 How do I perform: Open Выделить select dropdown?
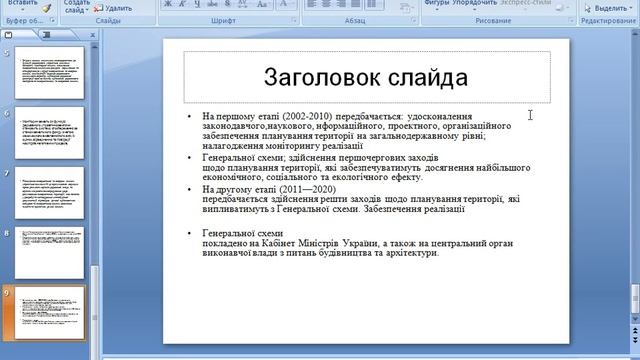pyautogui.click(x=608, y=8)
